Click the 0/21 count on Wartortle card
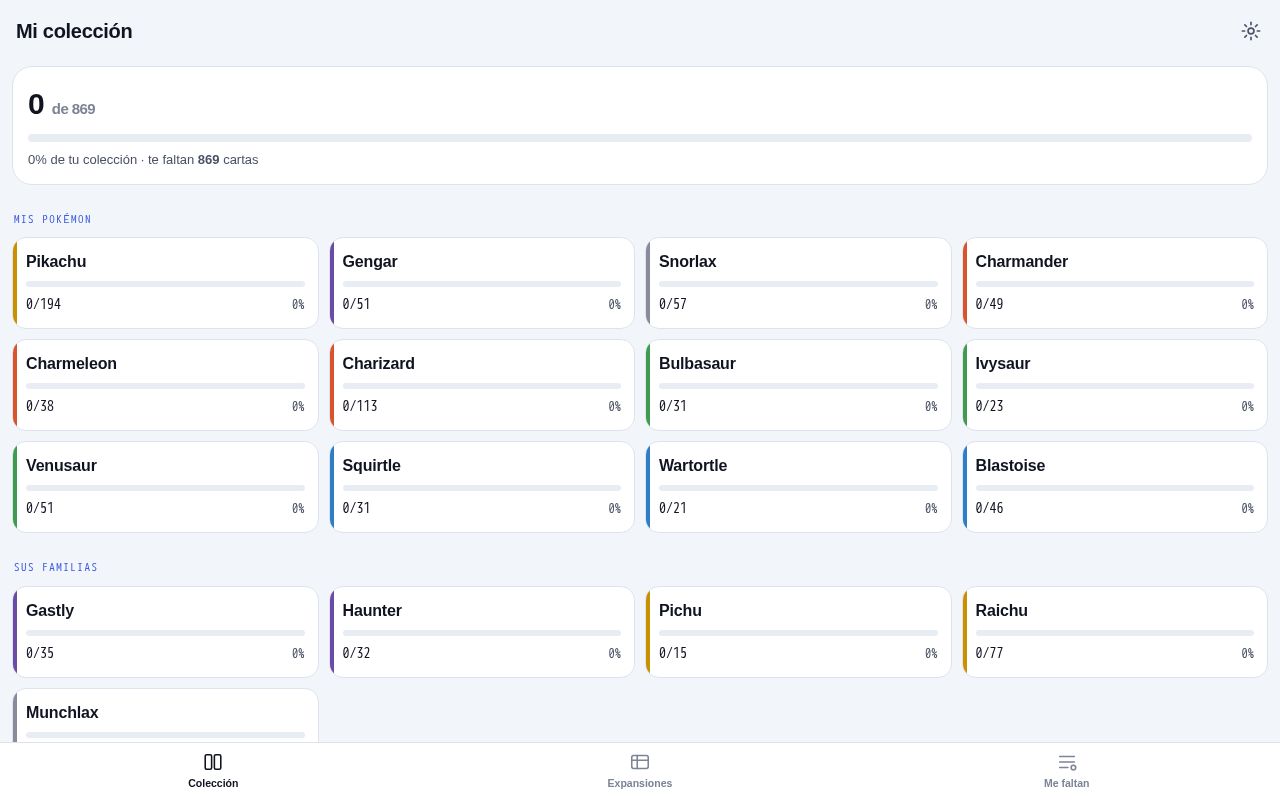1280x800 pixels. pyautogui.click(x=673, y=509)
